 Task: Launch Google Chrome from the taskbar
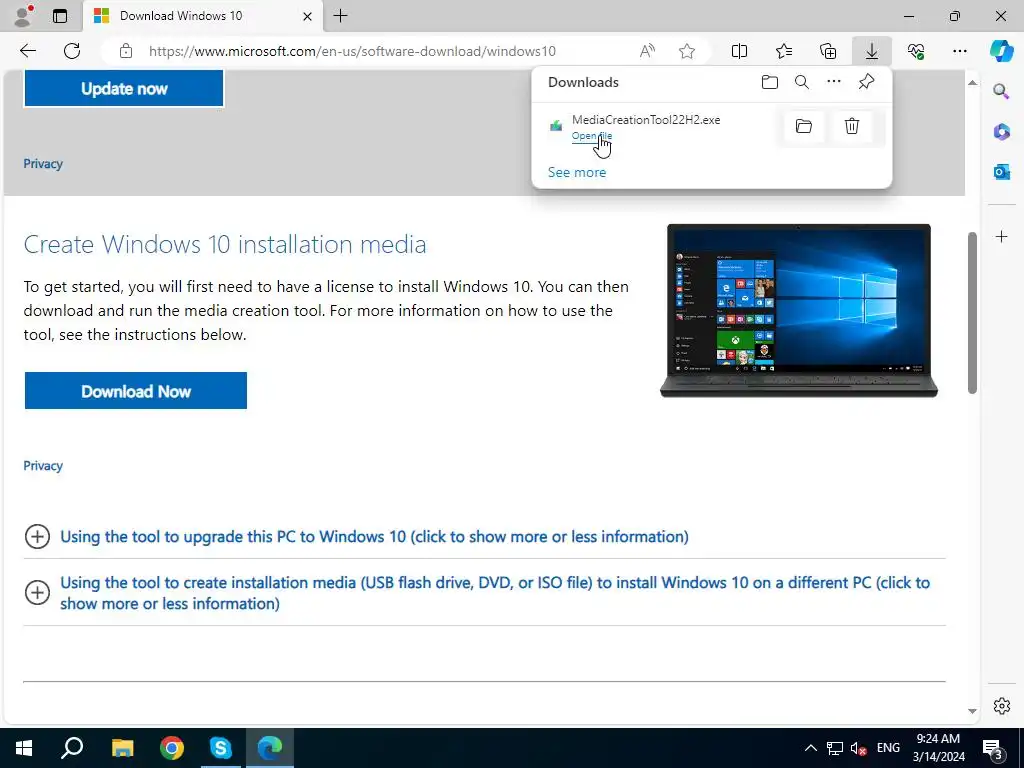click(x=172, y=748)
